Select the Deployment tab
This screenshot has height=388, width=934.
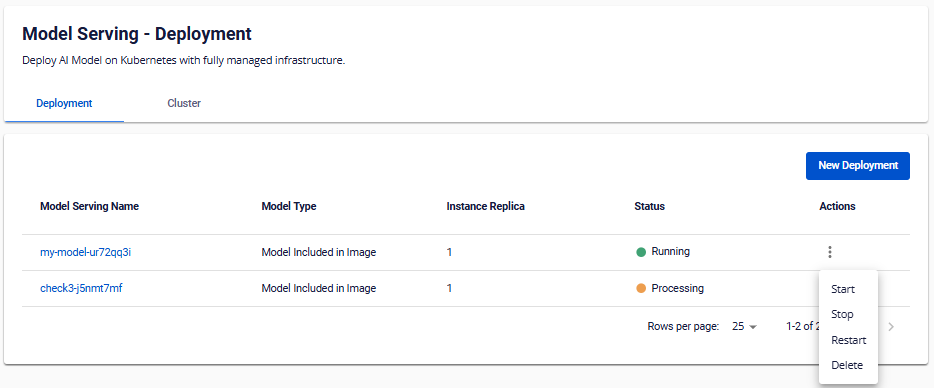tap(64, 103)
